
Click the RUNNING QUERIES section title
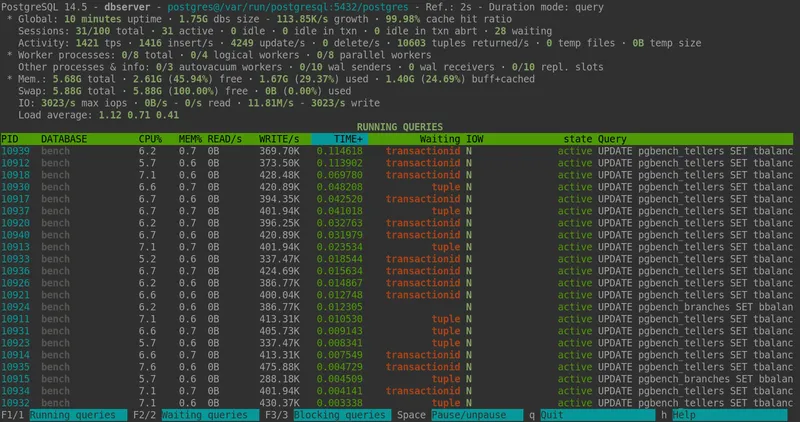399,127
